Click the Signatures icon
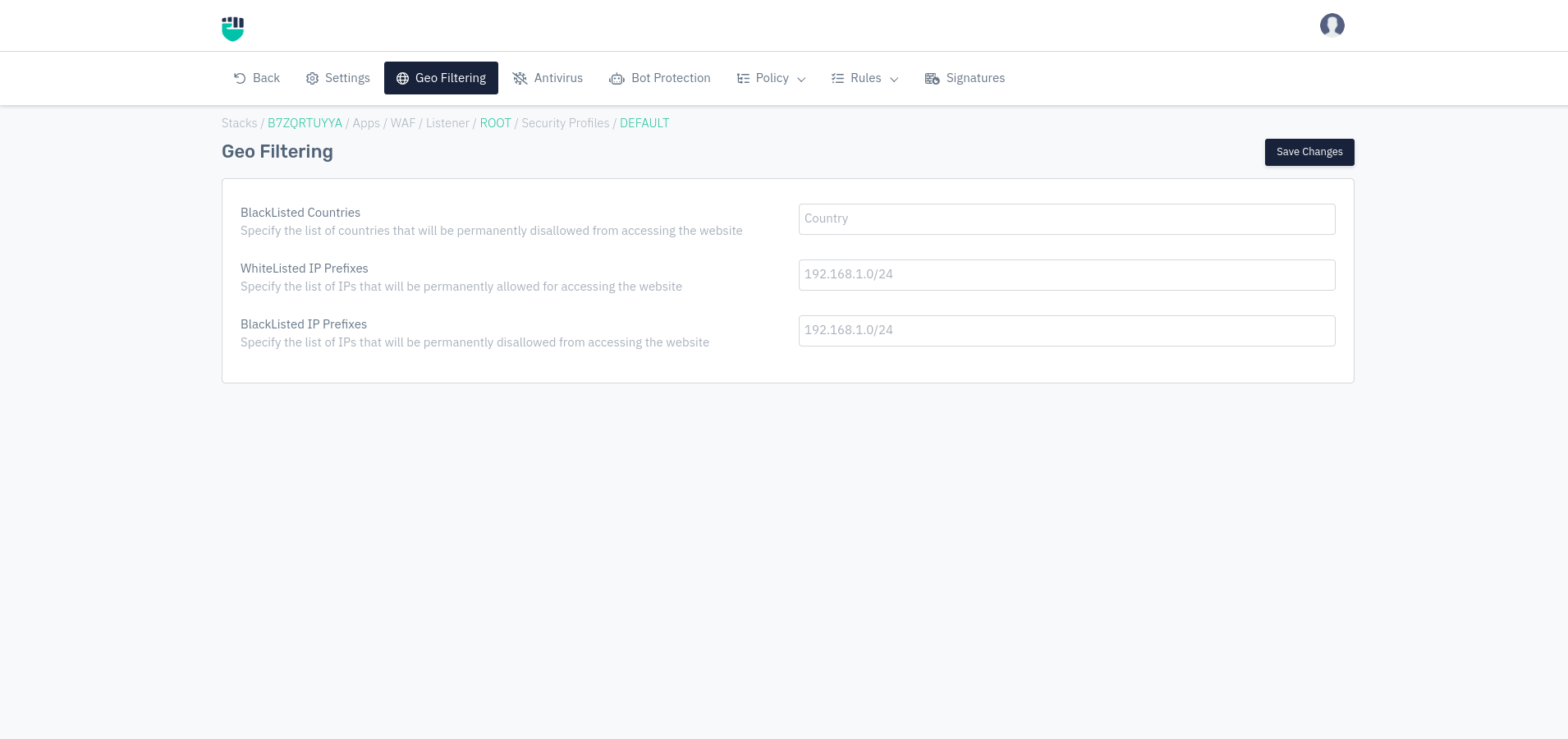Viewport: 1568px width, 739px height. tap(932, 79)
